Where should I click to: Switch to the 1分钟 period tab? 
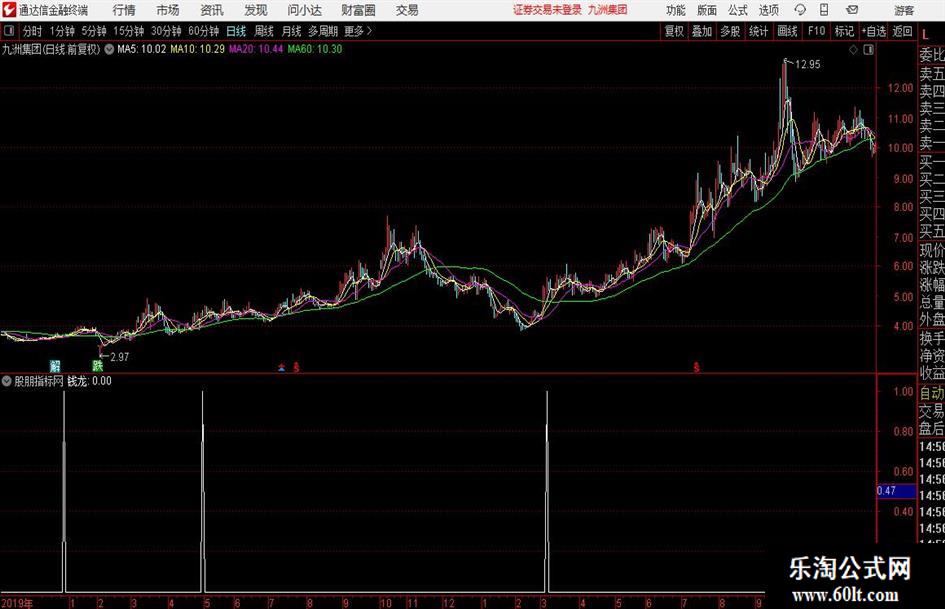(x=61, y=31)
